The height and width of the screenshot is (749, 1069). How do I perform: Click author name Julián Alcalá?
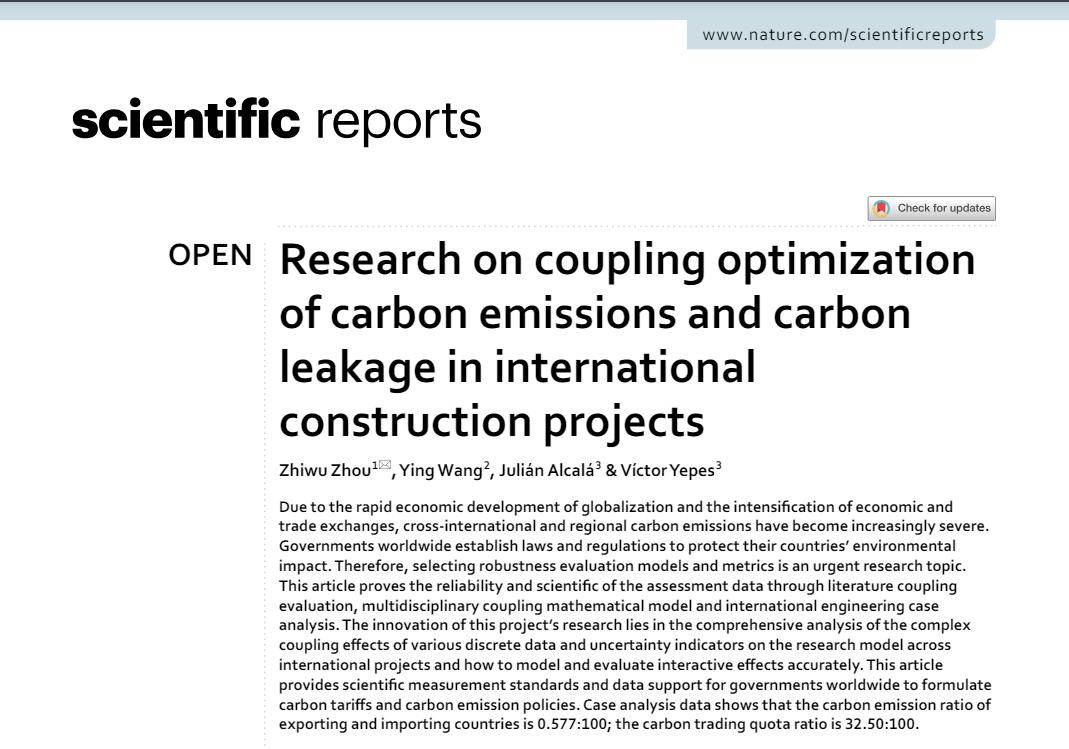pos(545,470)
